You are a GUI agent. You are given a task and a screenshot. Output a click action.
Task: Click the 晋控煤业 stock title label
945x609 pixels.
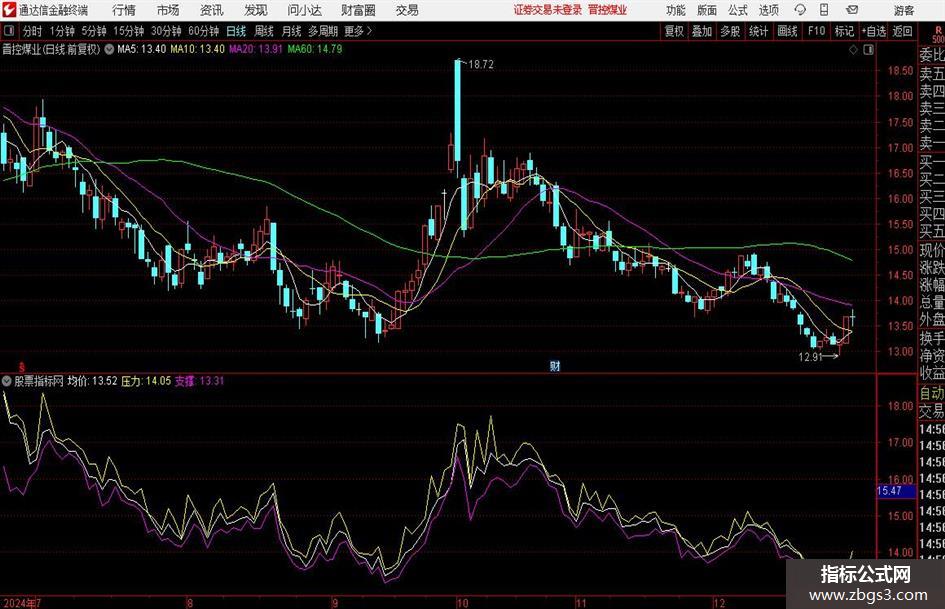(x=22, y=49)
